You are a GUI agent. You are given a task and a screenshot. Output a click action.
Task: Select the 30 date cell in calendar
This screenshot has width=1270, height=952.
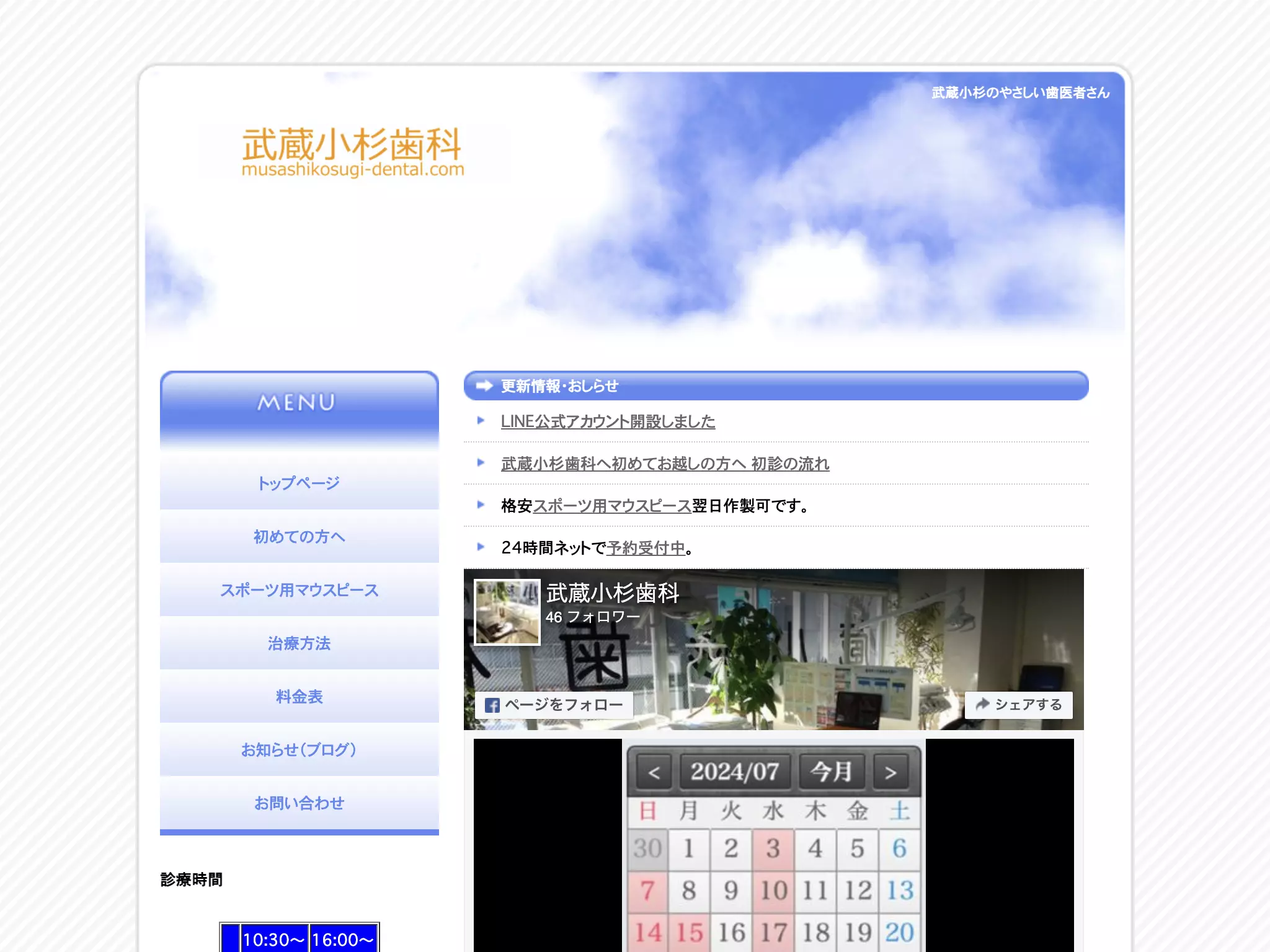tap(647, 848)
